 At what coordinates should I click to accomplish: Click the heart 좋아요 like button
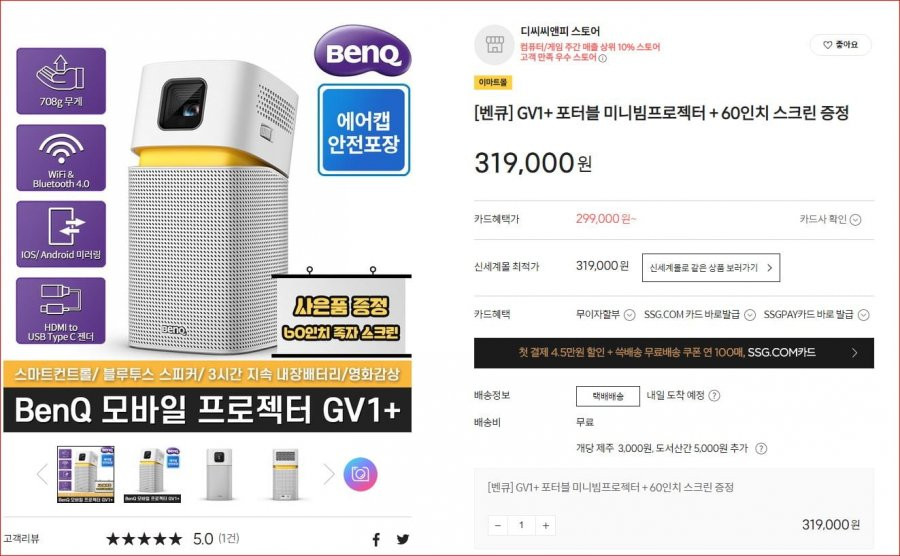840,45
